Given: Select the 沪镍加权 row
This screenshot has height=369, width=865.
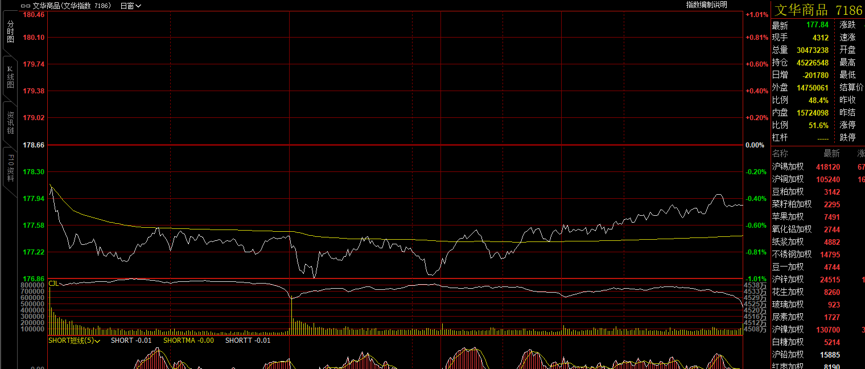Looking at the screenshot, I should click(x=818, y=329).
